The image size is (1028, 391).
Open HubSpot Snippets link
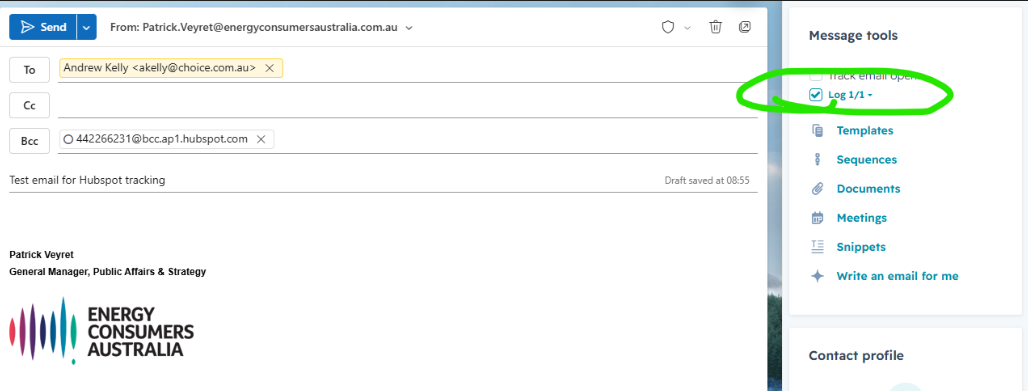click(x=861, y=247)
